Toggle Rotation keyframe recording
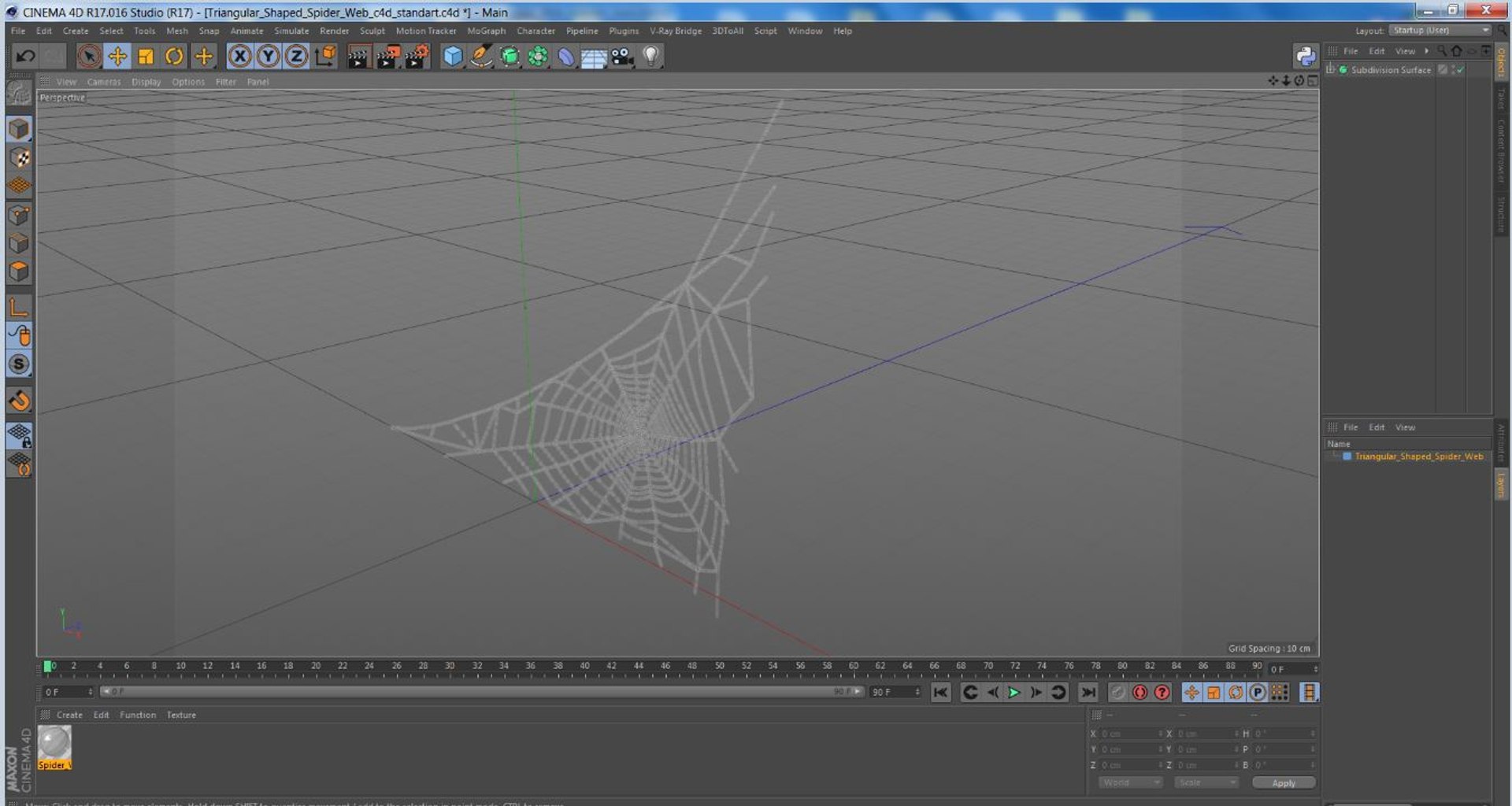Image resolution: width=1512 pixels, height=806 pixels. [x=1236, y=693]
